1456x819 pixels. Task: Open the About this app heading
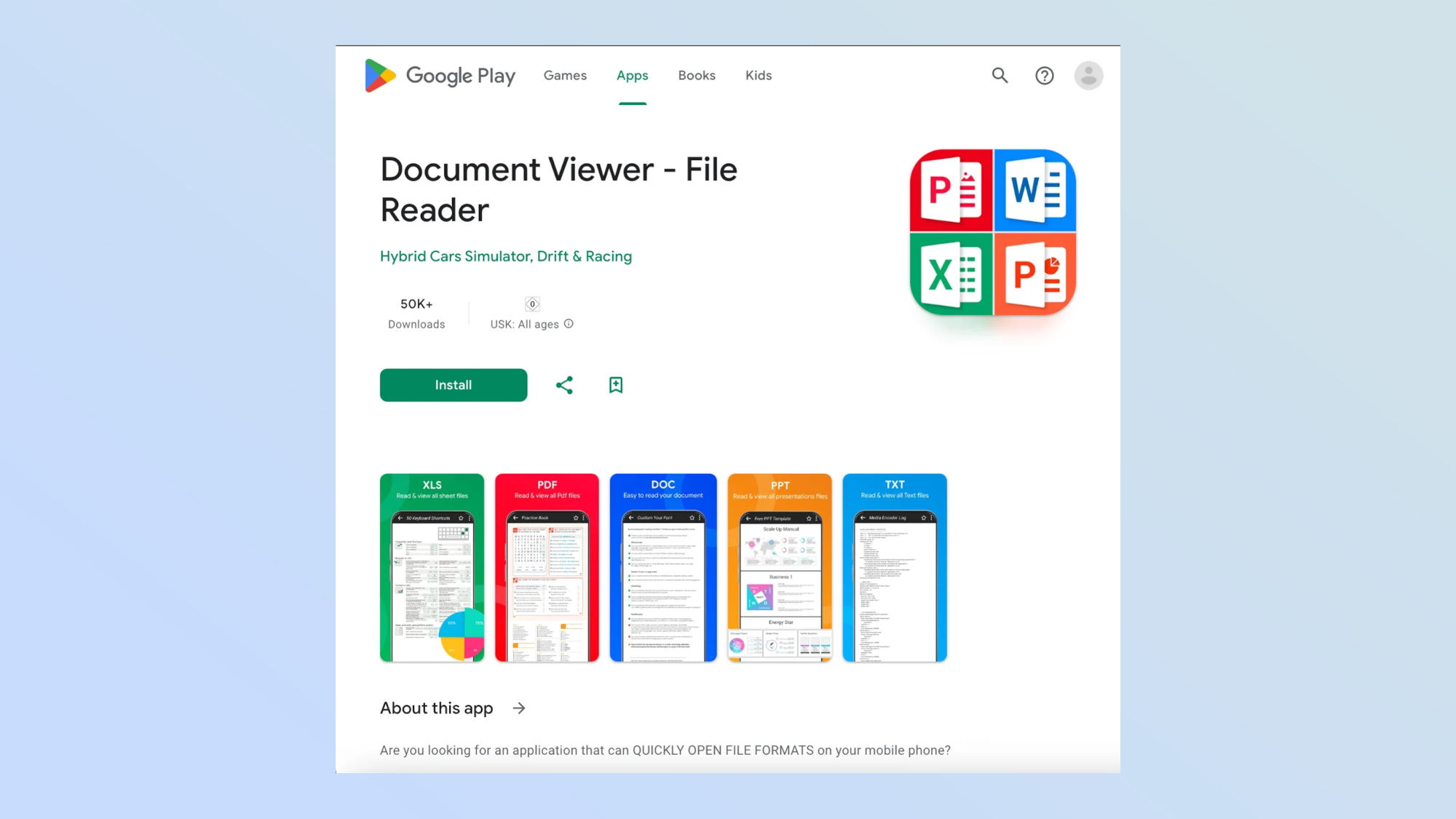point(436,708)
